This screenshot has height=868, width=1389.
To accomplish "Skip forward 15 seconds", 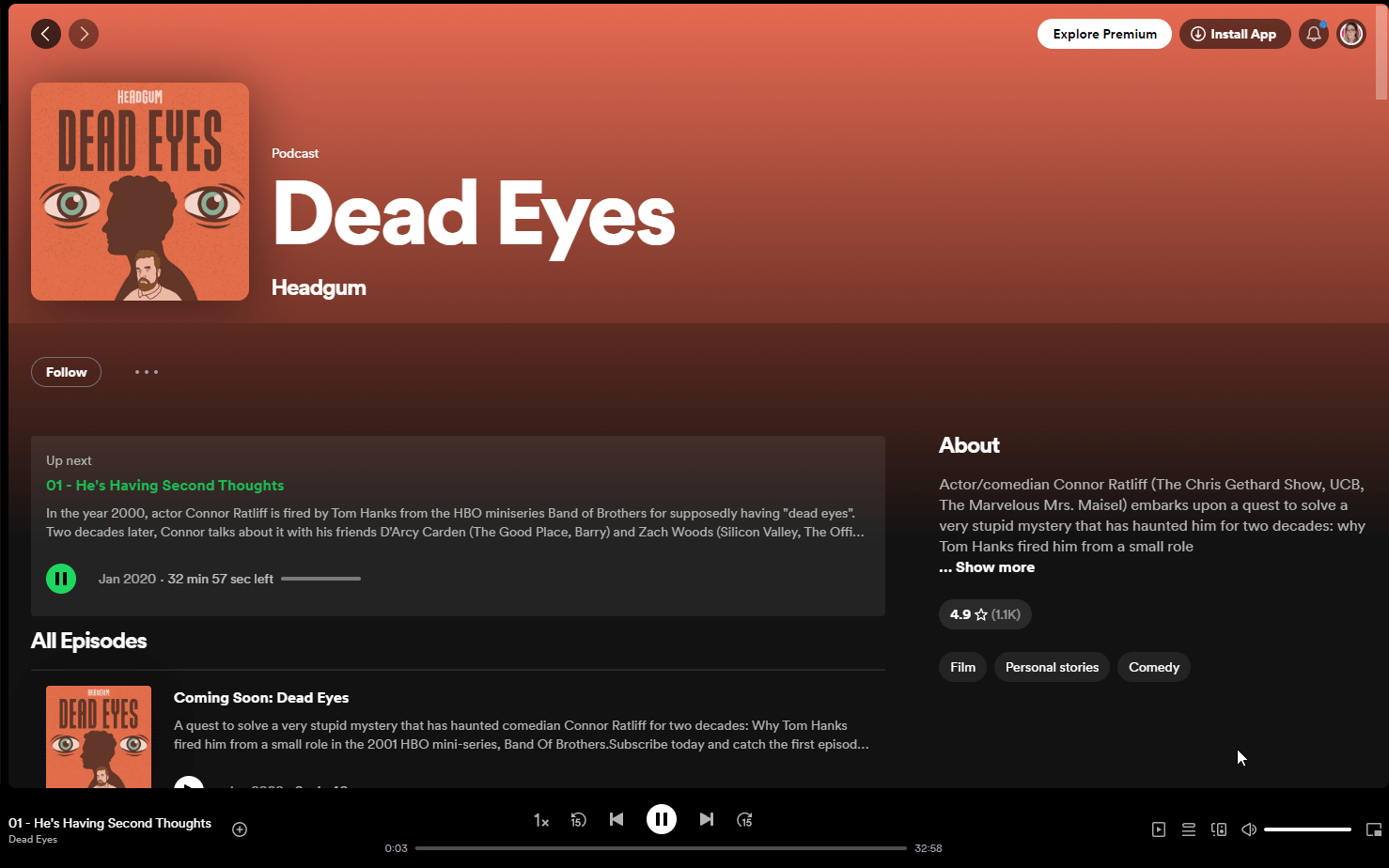I will 744,820.
